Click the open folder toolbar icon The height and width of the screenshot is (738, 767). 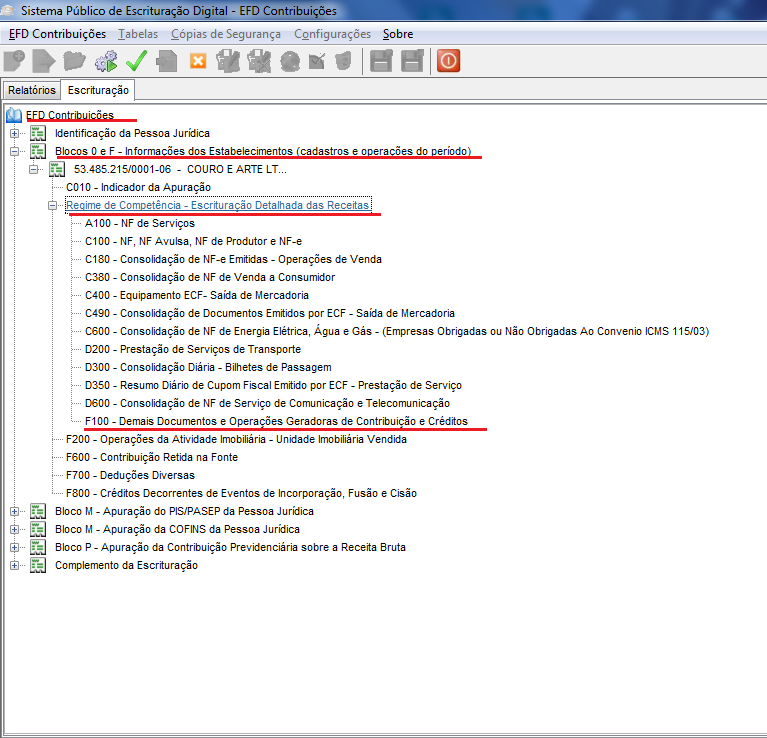click(x=74, y=61)
